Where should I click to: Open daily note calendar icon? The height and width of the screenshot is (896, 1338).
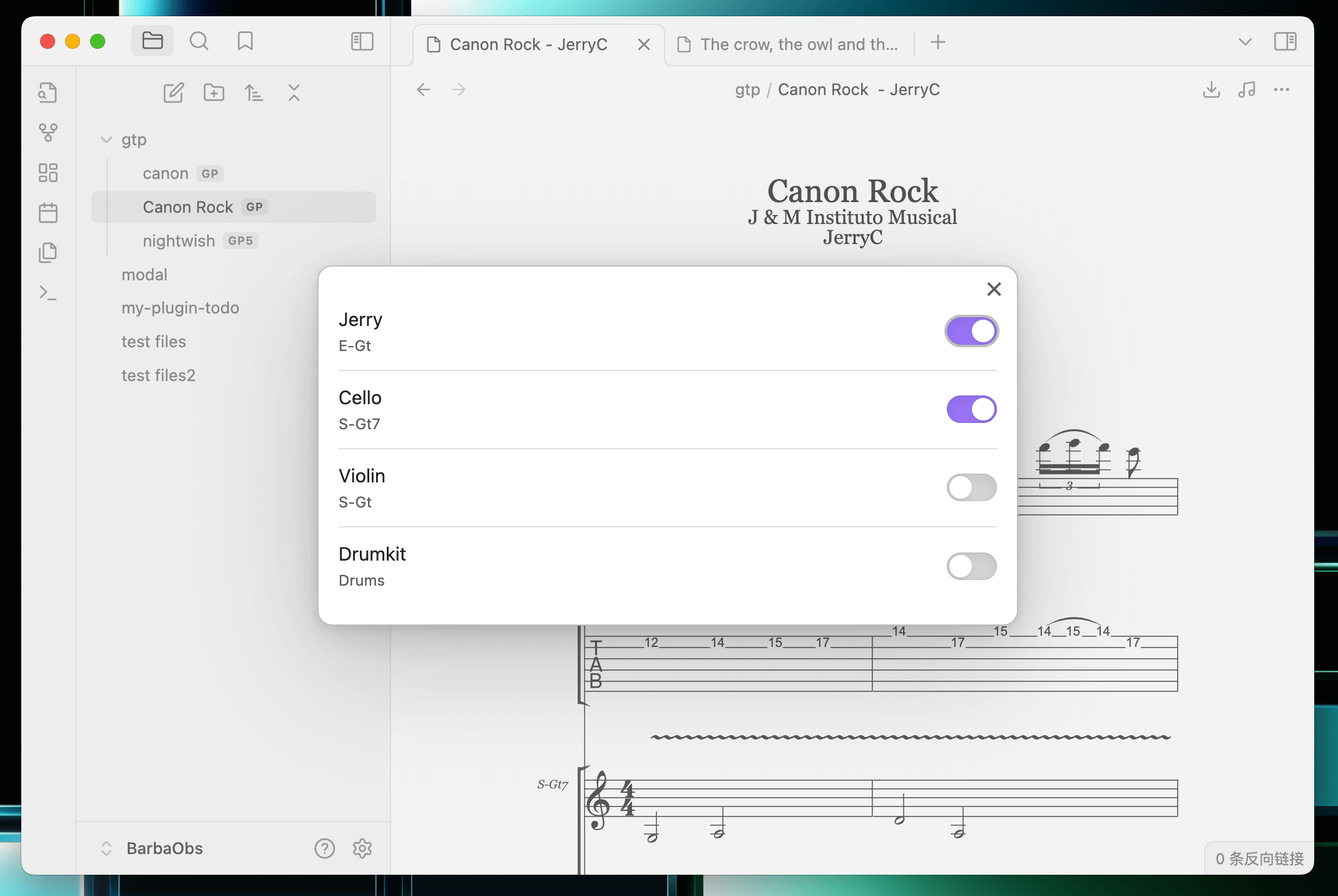coord(48,213)
